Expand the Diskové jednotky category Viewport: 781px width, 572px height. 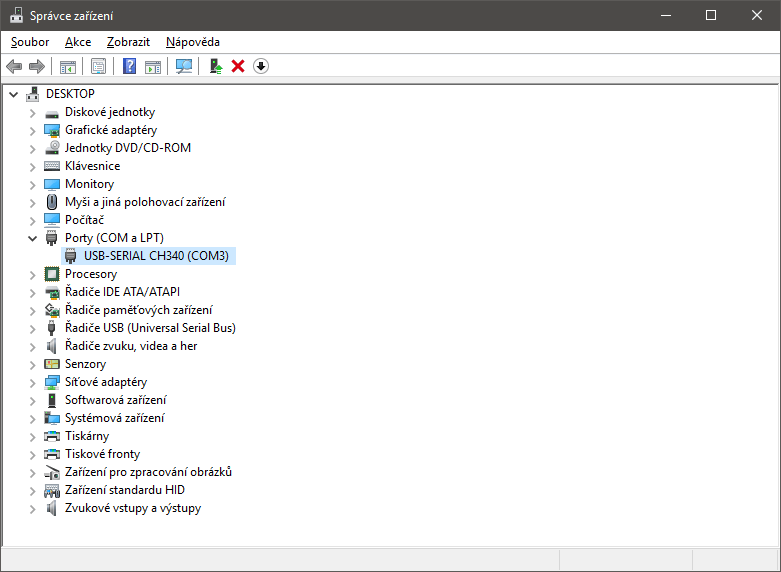pyautogui.click(x=32, y=112)
